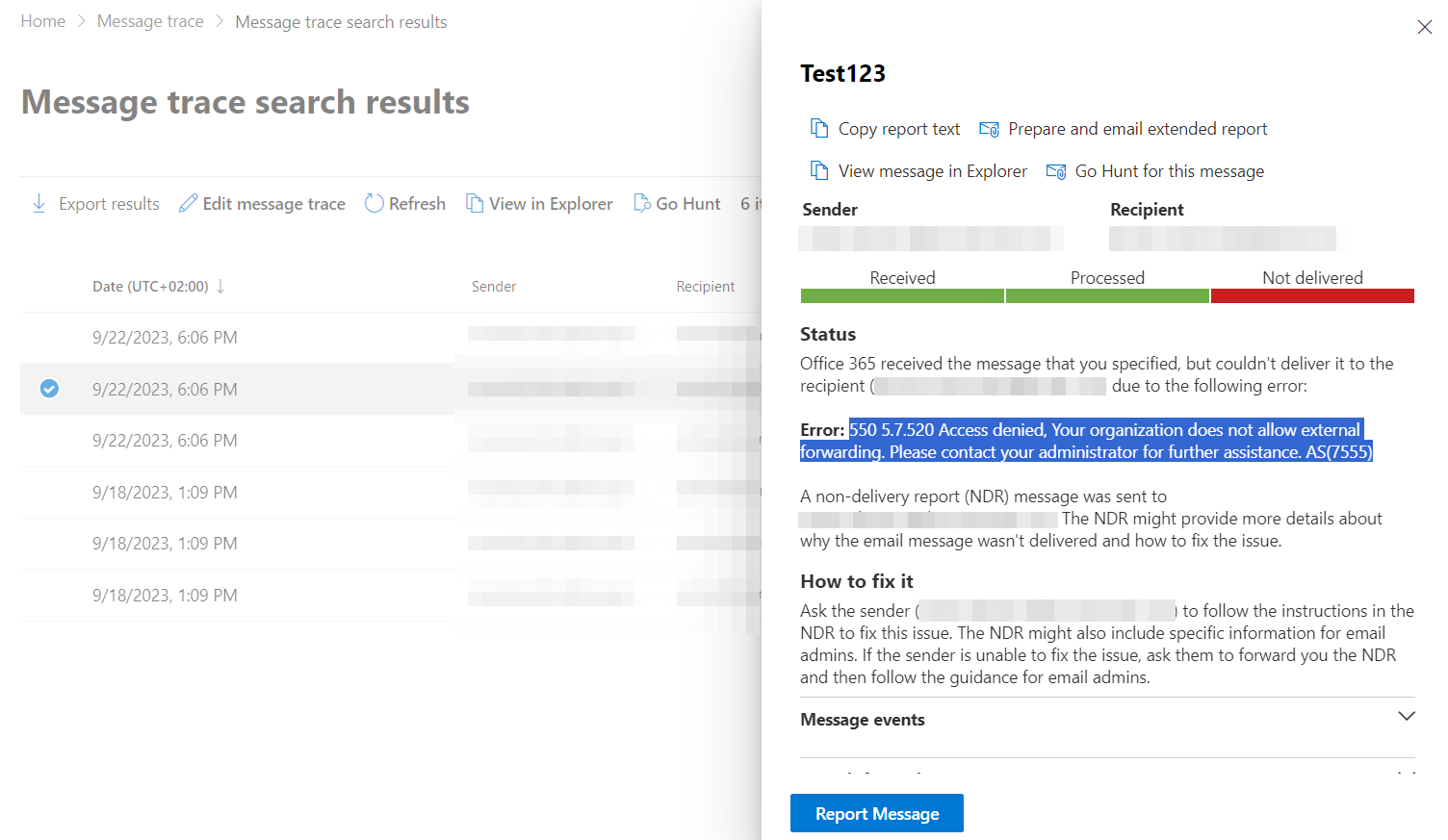The image size is (1448, 840).
Task: Click the Go Hunt for this message icon
Action: [x=1056, y=171]
